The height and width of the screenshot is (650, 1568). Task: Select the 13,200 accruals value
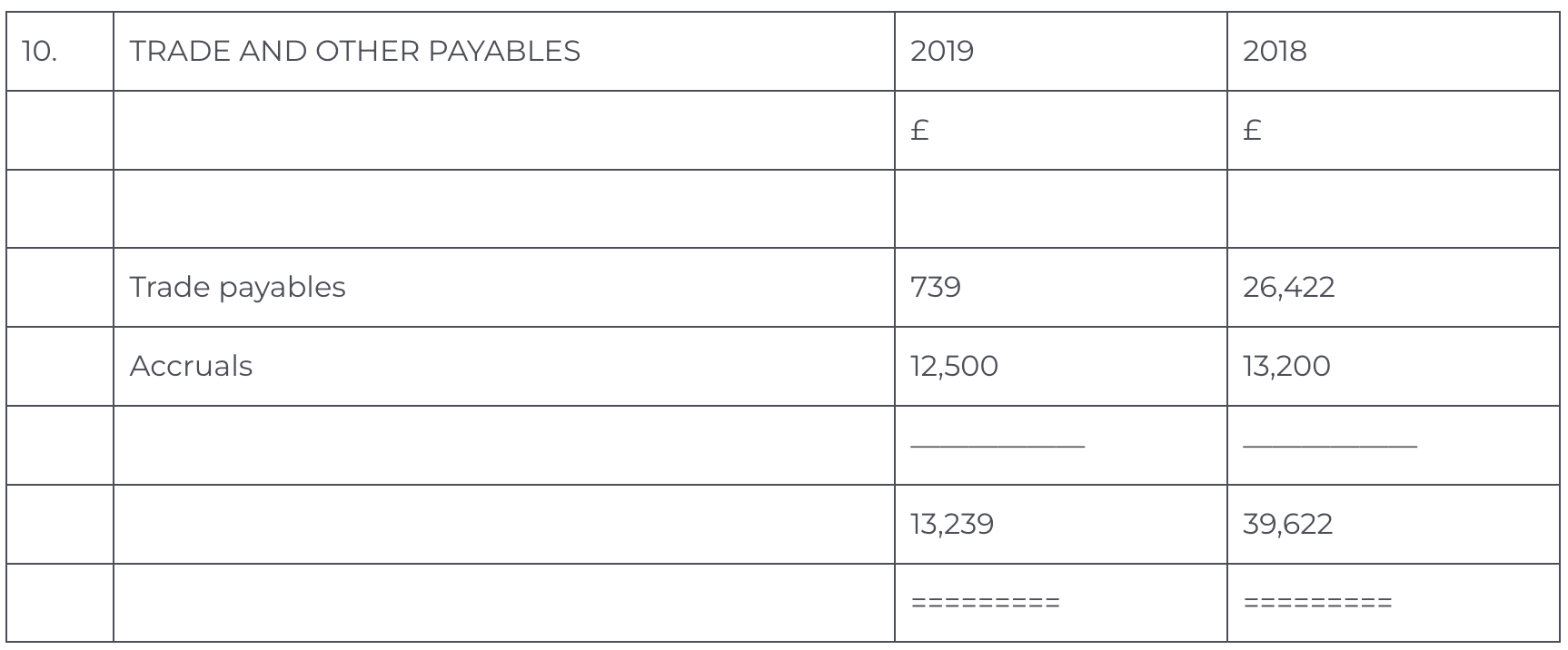tap(1286, 367)
